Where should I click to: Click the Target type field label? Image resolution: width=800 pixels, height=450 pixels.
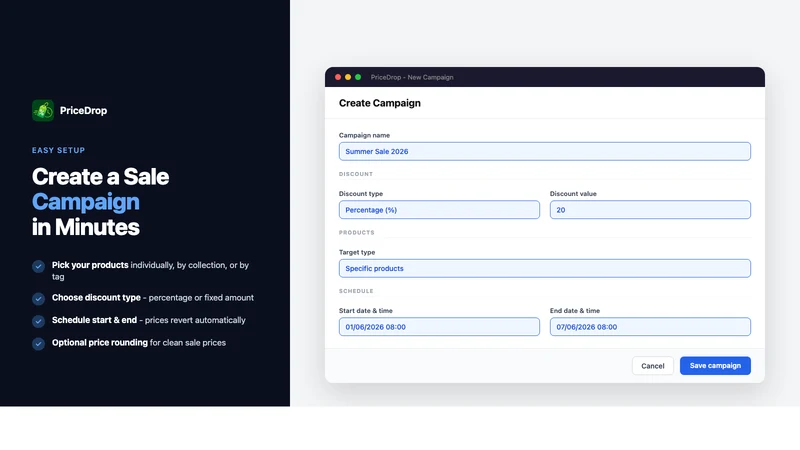click(357, 252)
